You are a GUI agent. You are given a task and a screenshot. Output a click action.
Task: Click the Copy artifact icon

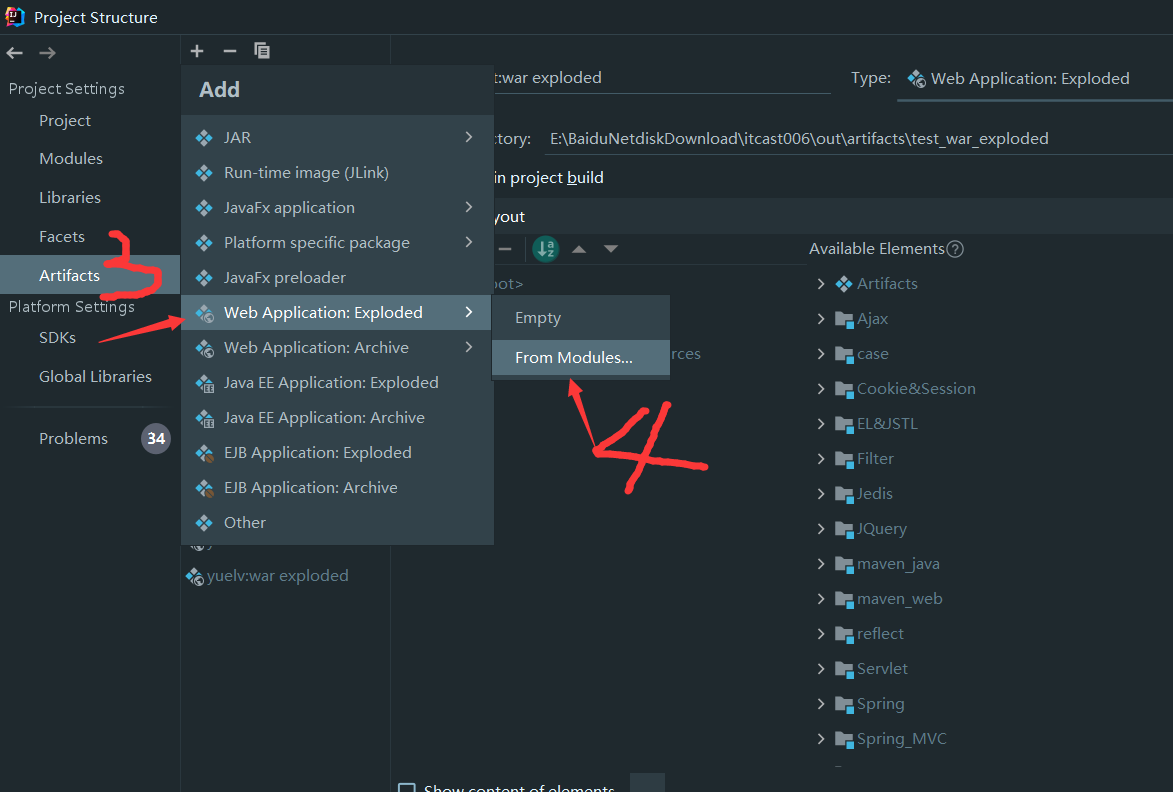pos(262,51)
